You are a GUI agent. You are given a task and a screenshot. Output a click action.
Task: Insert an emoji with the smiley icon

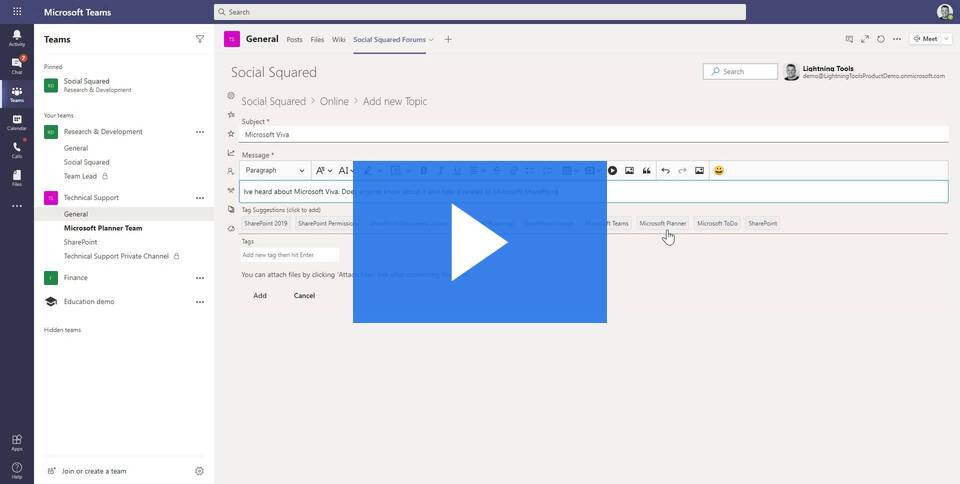pyautogui.click(x=719, y=171)
